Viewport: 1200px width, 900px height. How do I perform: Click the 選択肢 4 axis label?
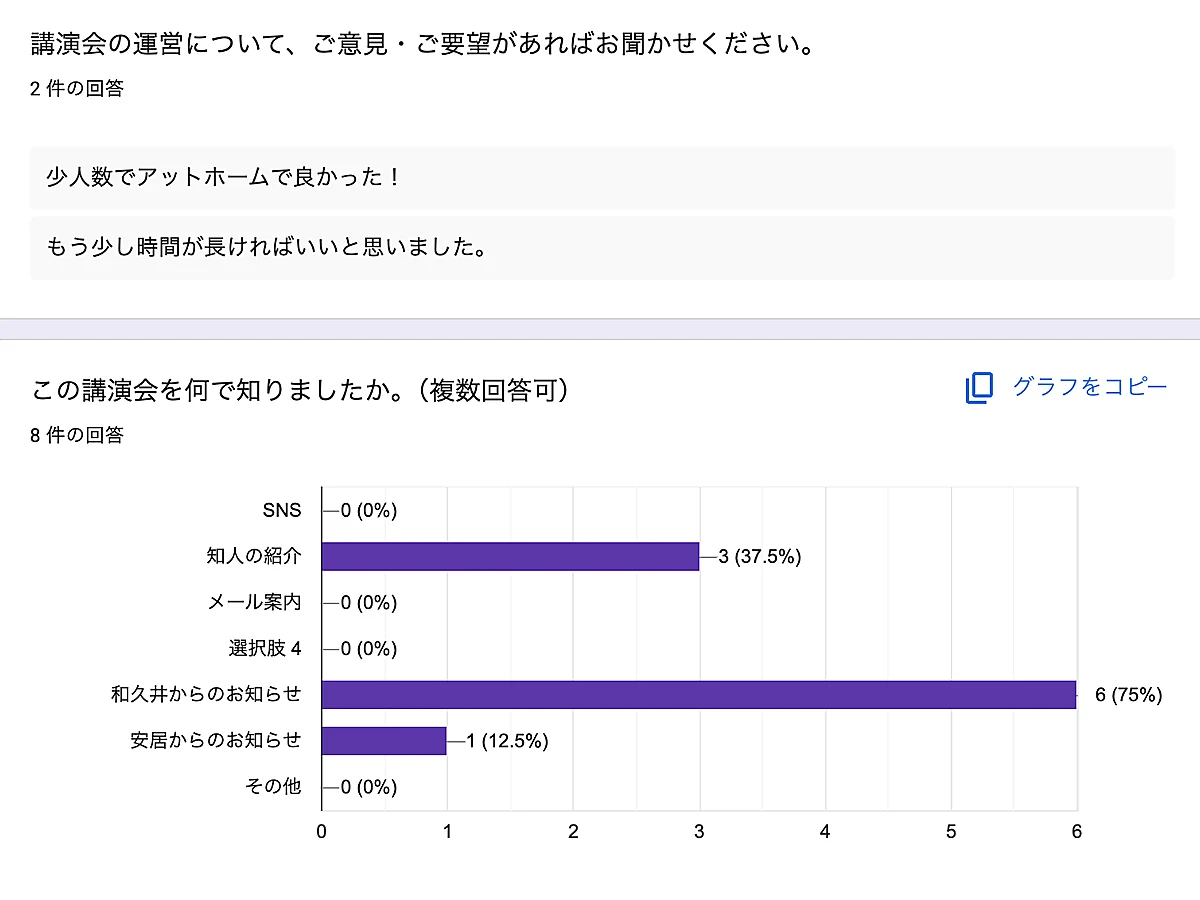coord(265,649)
